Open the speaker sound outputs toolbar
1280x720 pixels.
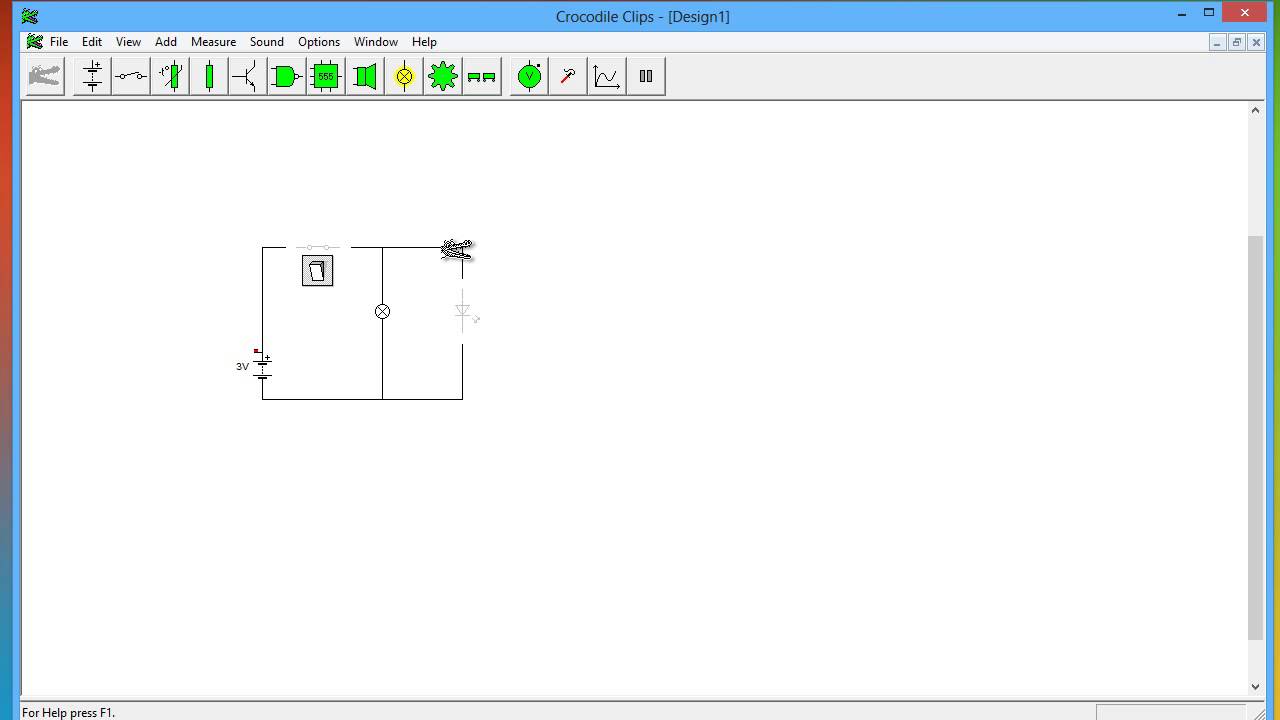365,76
